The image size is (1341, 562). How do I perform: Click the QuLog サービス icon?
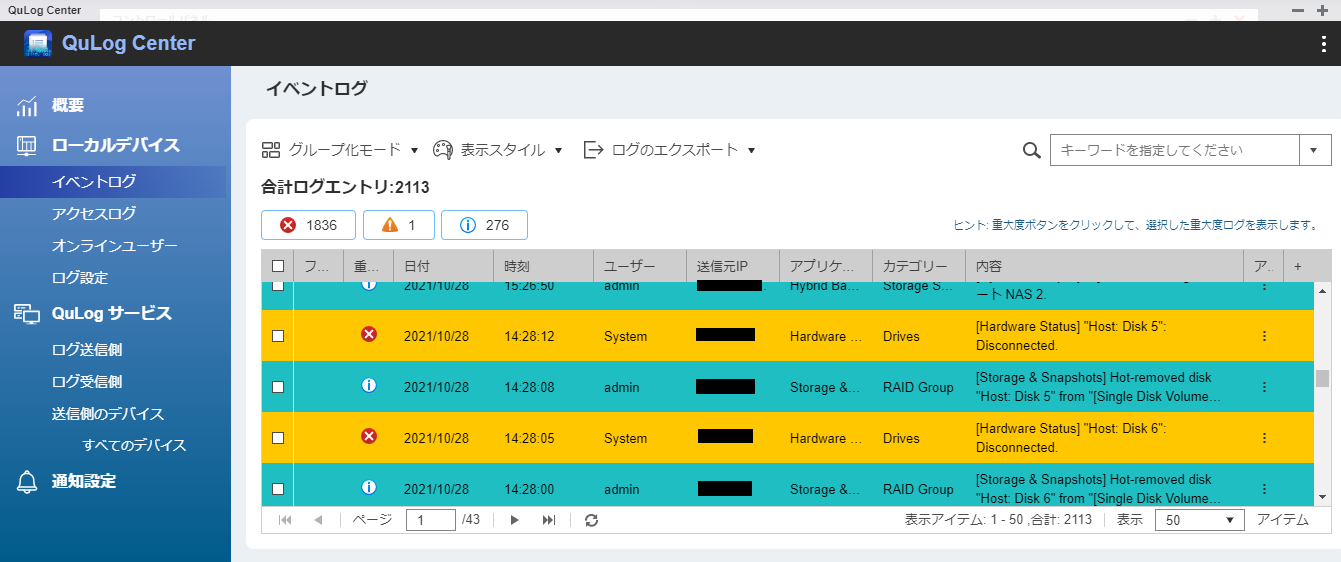27,314
